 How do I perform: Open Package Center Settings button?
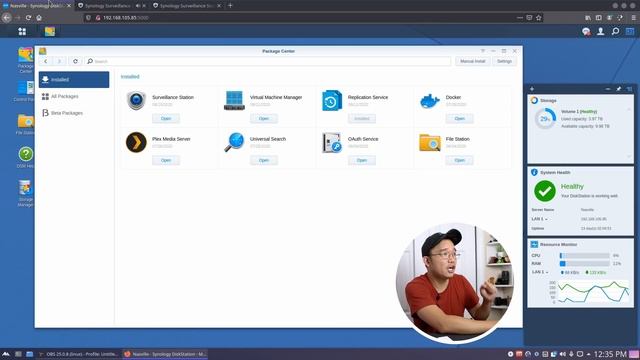[x=504, y=61]
